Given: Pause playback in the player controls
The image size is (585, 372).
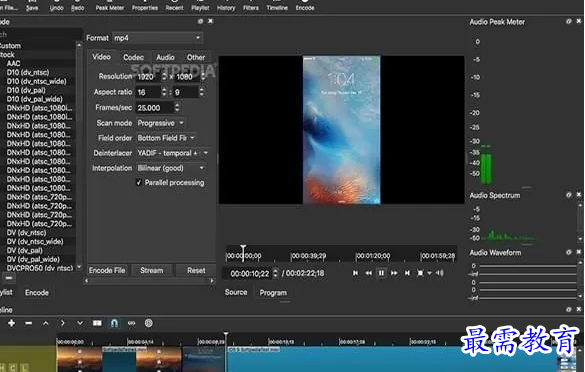Looking at the screenshot, I should (381, 273).
